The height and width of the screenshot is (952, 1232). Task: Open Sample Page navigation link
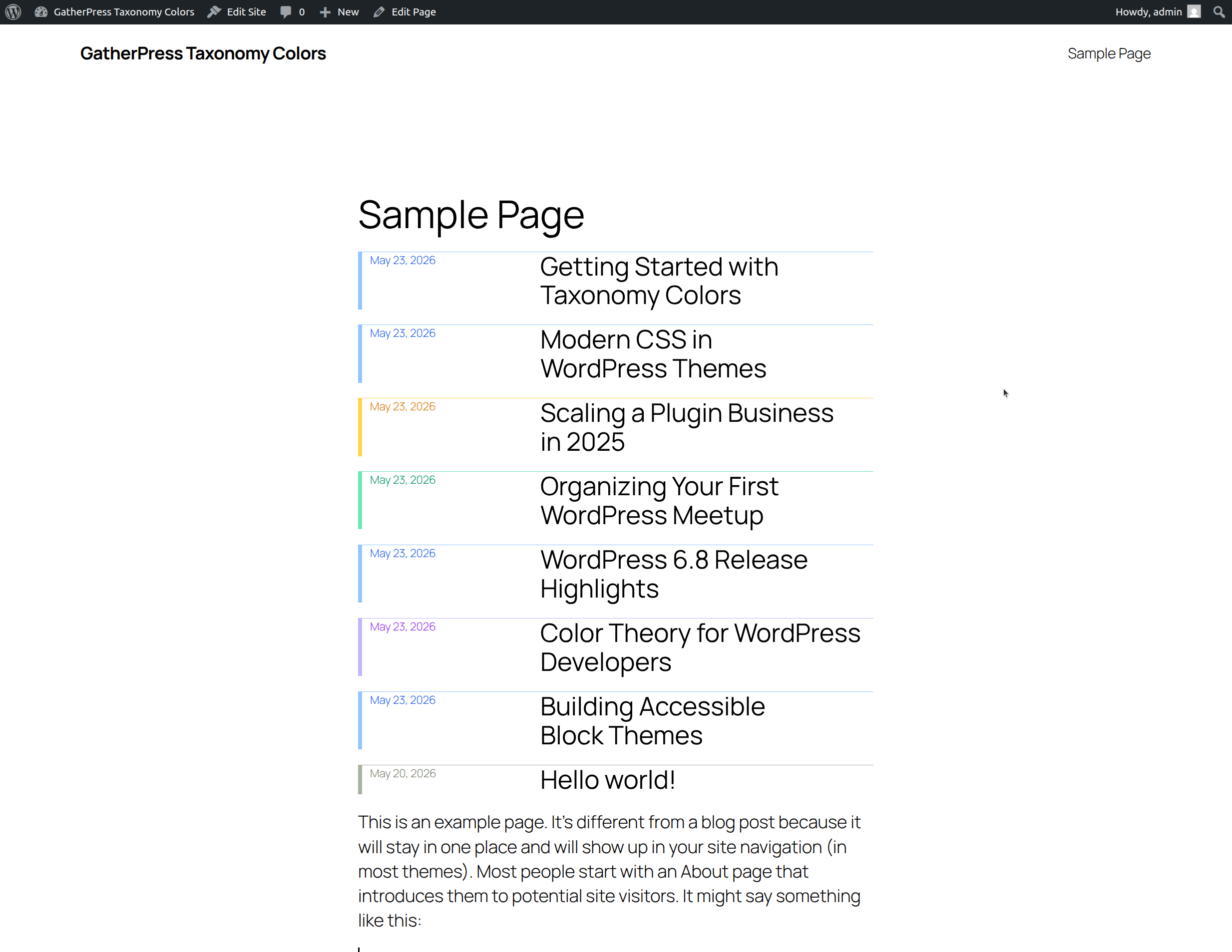[x=1109, y=53]
